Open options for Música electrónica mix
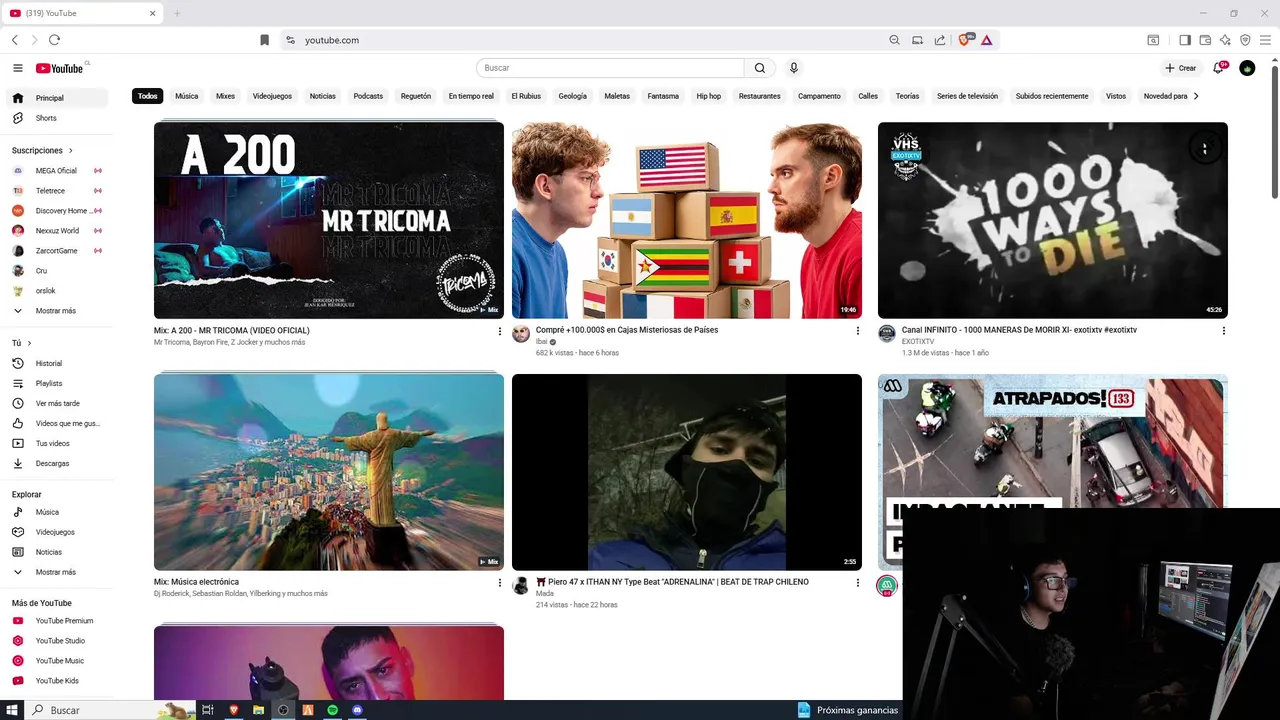1280x720 pixels. coord(500,583)
